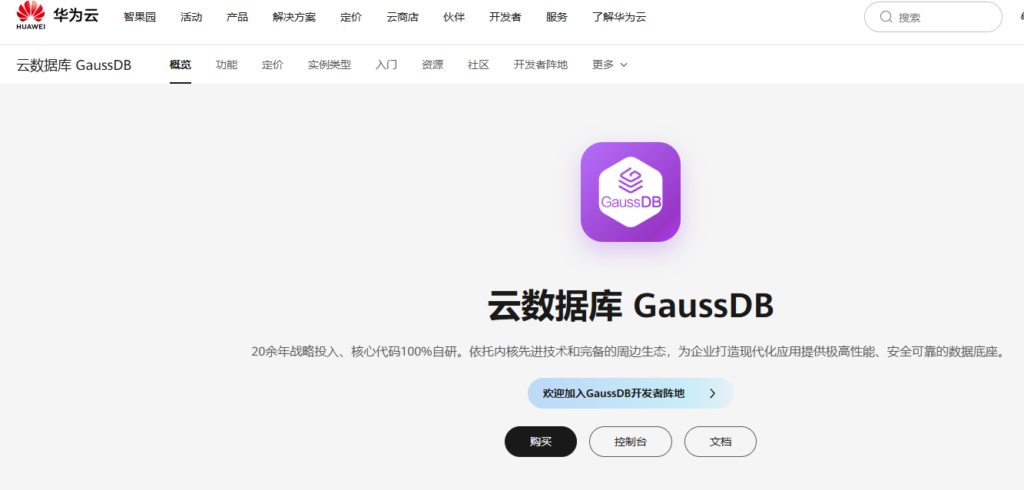Switch to the 资源 tab

coord(432,65)
